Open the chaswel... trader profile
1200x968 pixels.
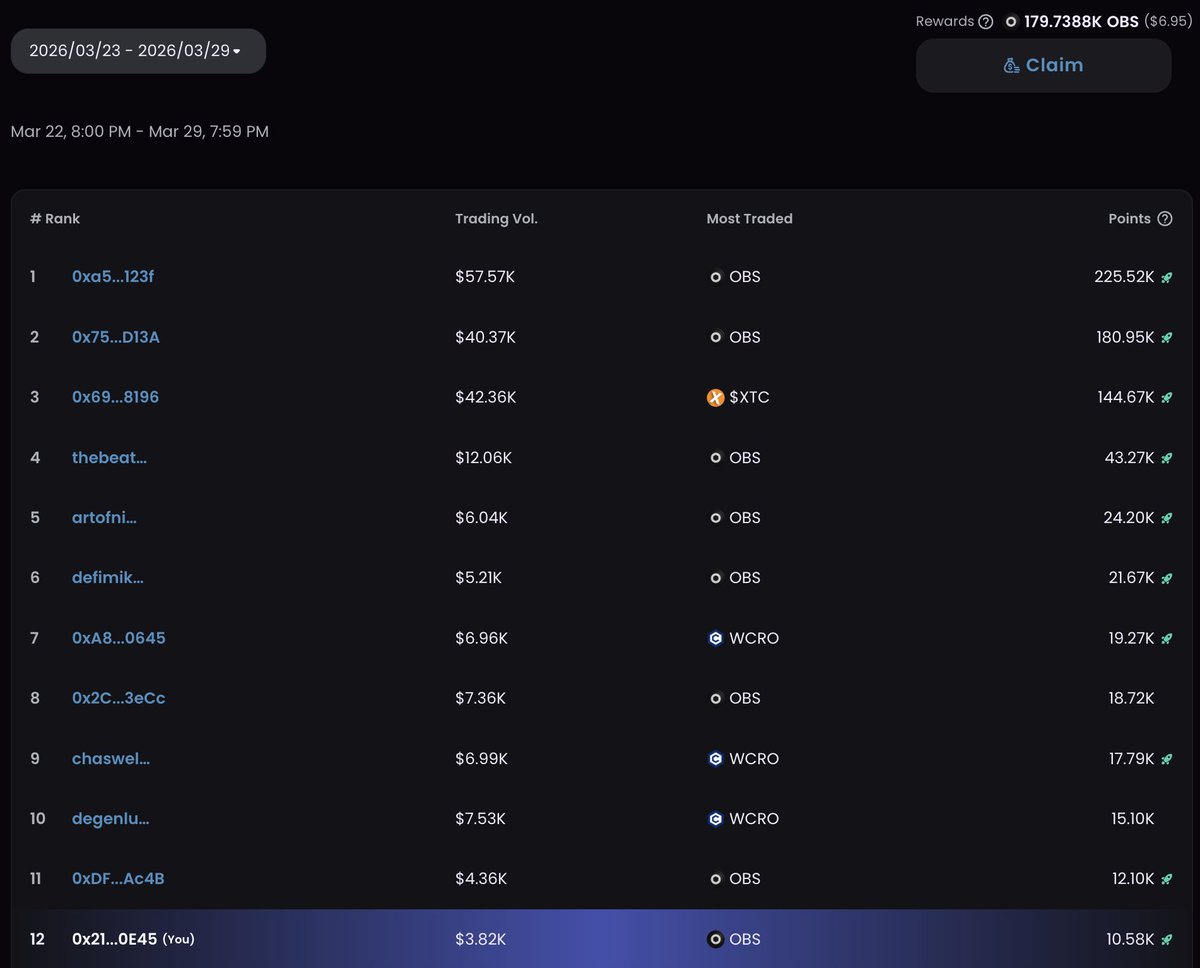111,758
